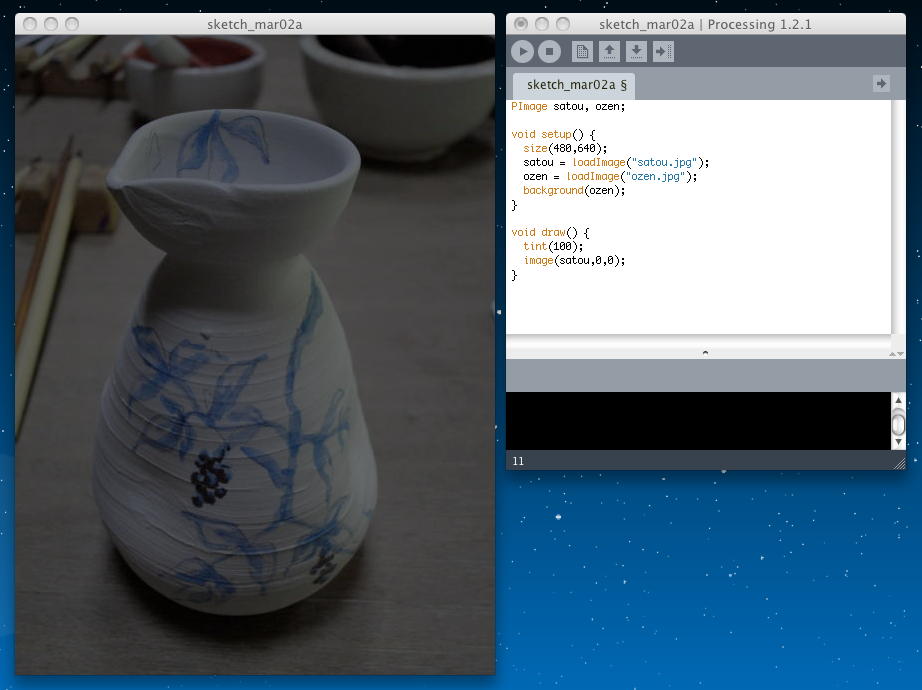922x690 pixels.
Task: Click in the black console output area
Action: click(698, 421)
